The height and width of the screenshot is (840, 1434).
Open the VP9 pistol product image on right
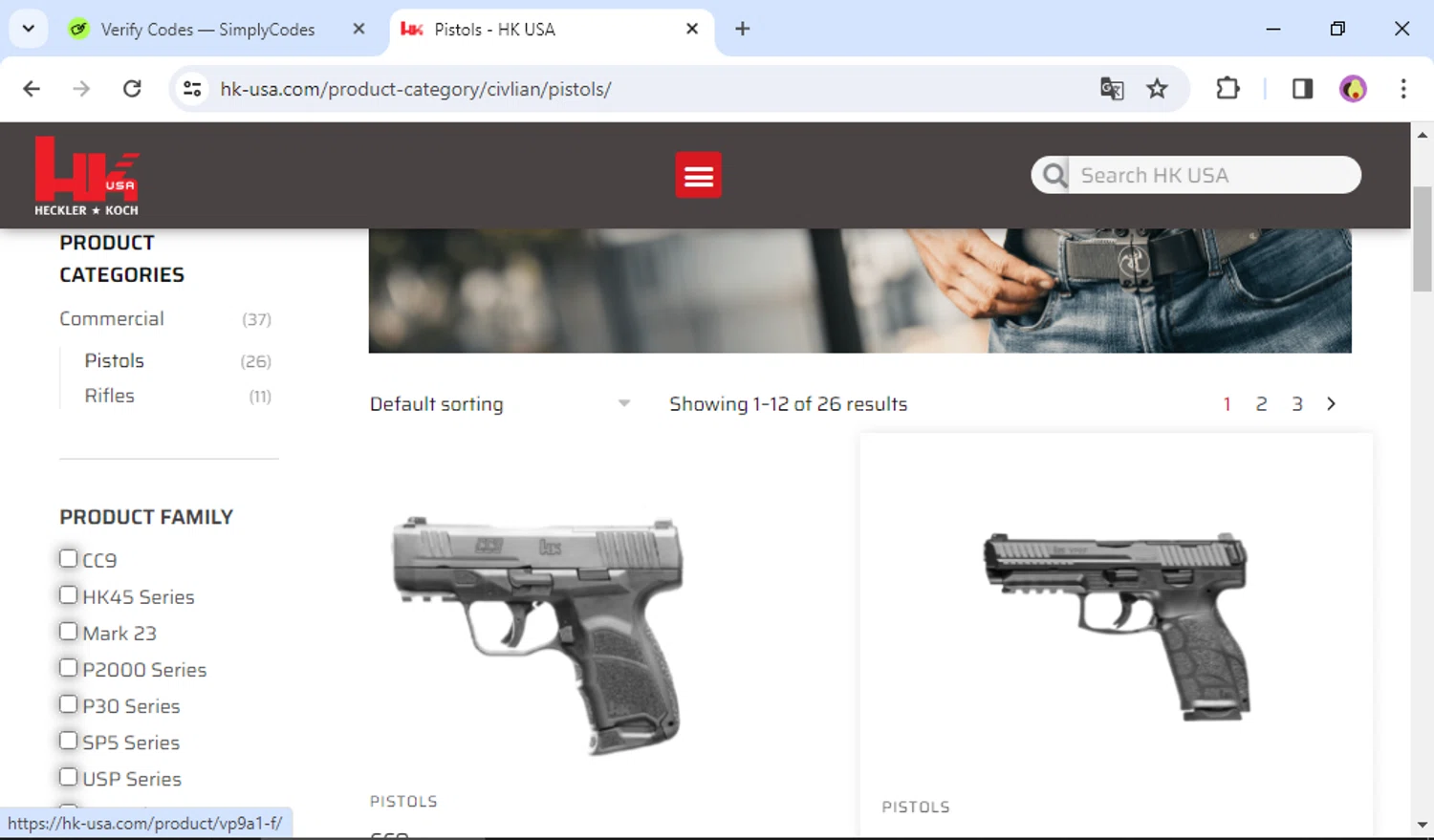tap(1117, 626)
